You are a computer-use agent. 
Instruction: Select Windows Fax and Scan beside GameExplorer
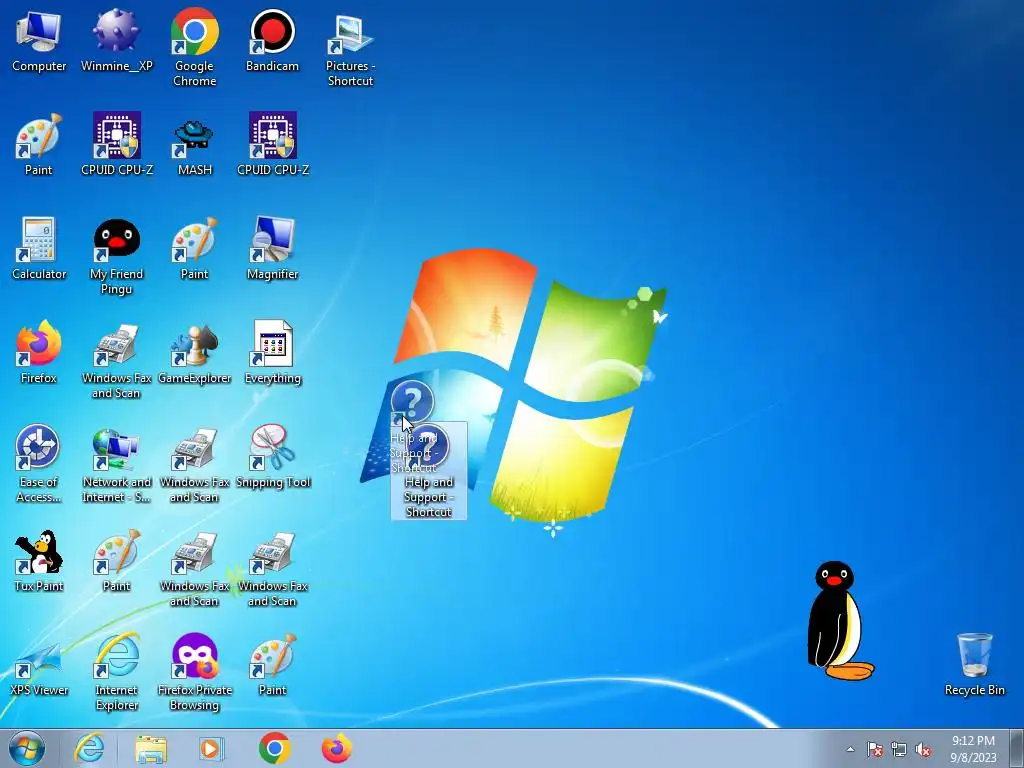(x=116, y=360)
